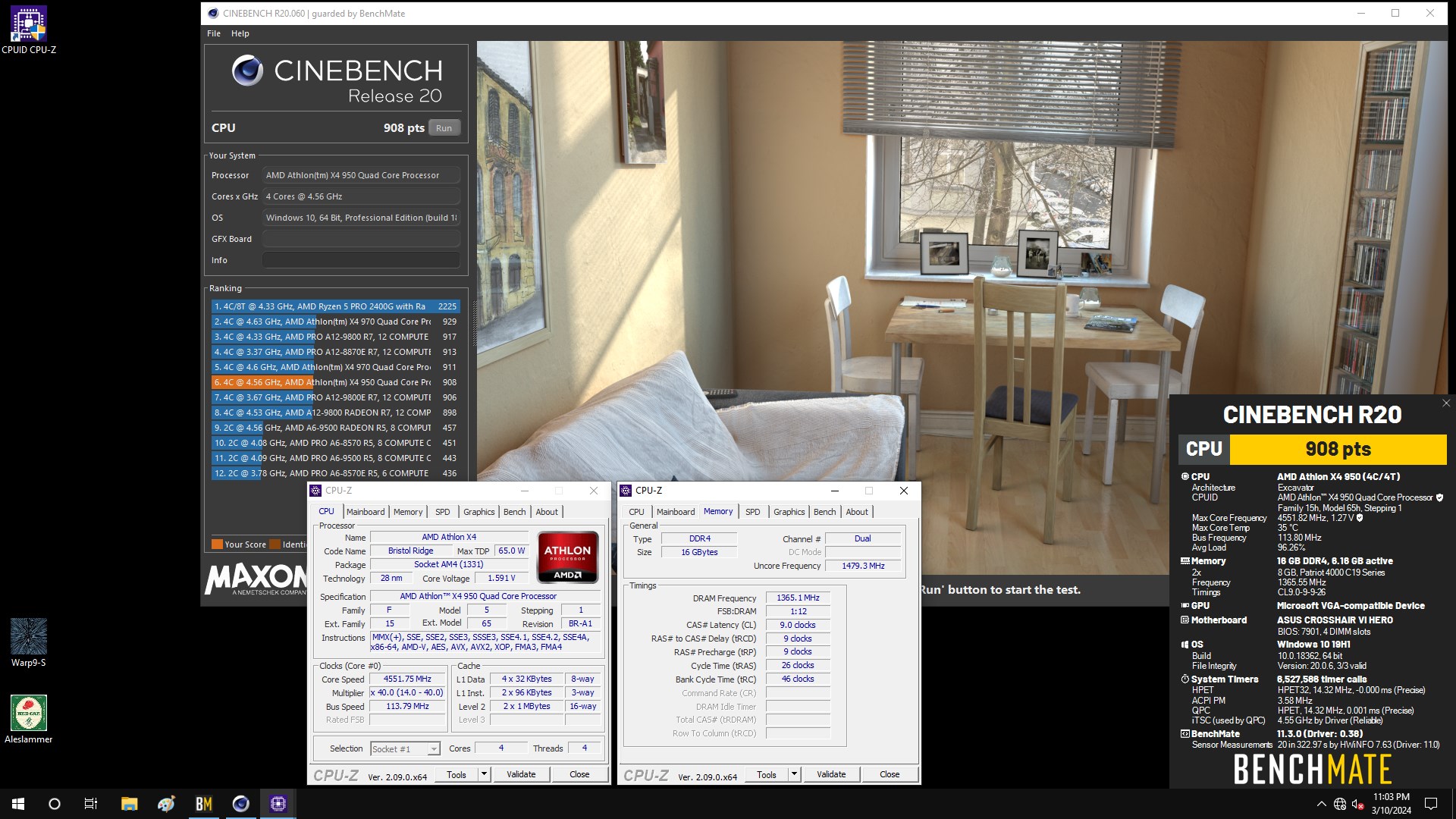Screen dimensions: 1456x819
Task: Close the BenchMate Cinebench R20 overlay
Action: pos(1446,403)
